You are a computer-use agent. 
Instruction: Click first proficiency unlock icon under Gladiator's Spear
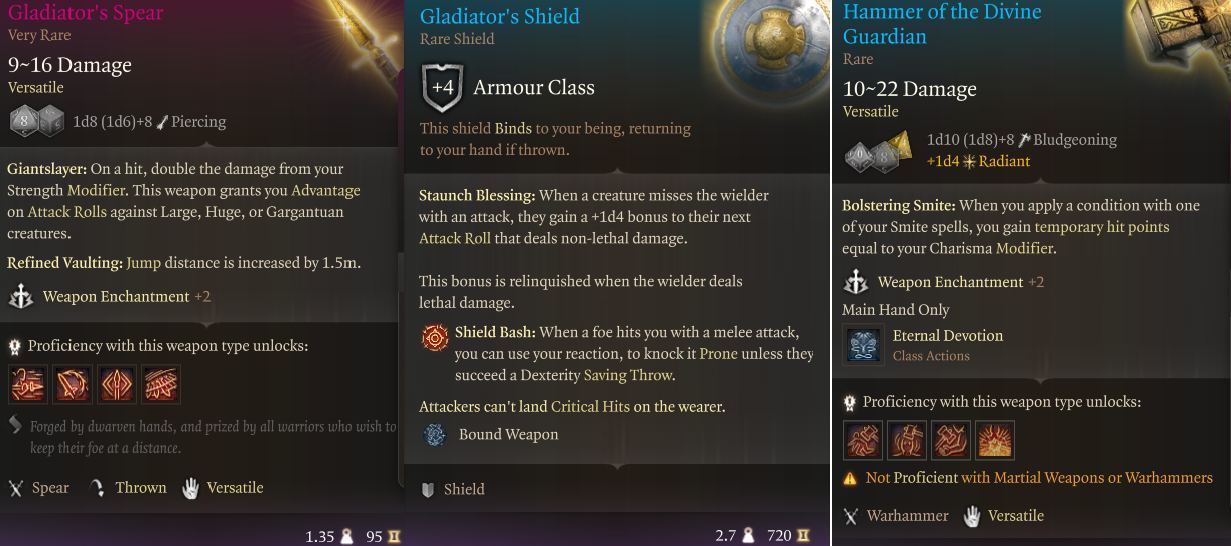(x=26, y=384)
